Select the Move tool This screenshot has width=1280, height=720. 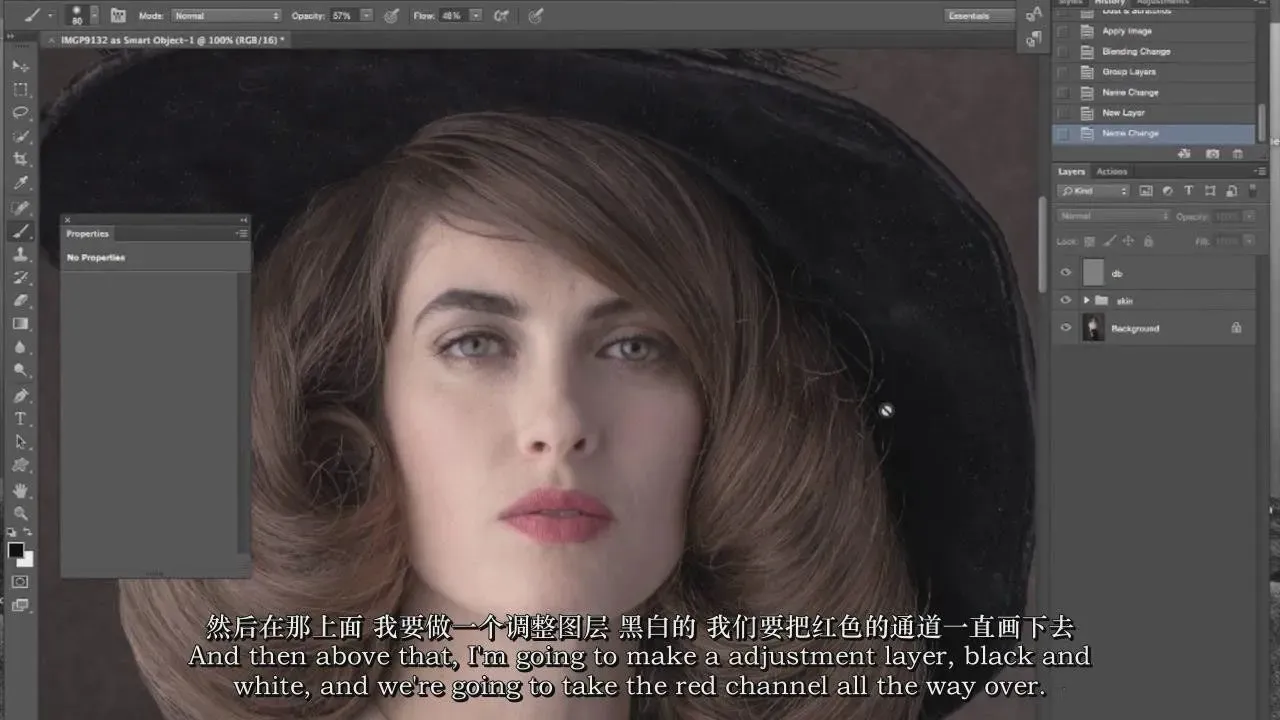tap(20, 65)
